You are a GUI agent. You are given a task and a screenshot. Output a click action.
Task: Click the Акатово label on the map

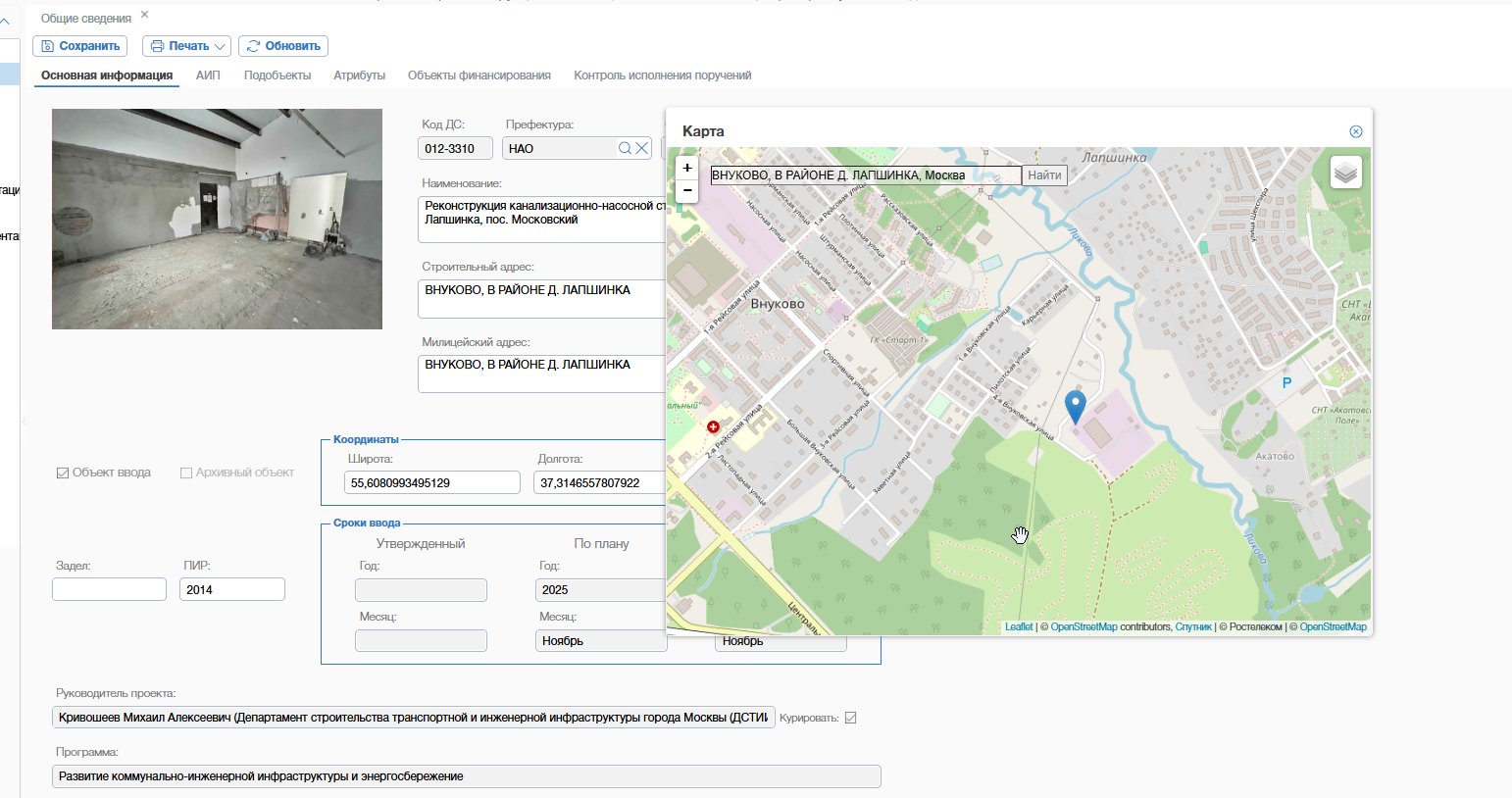click(x=1275, y=457)
